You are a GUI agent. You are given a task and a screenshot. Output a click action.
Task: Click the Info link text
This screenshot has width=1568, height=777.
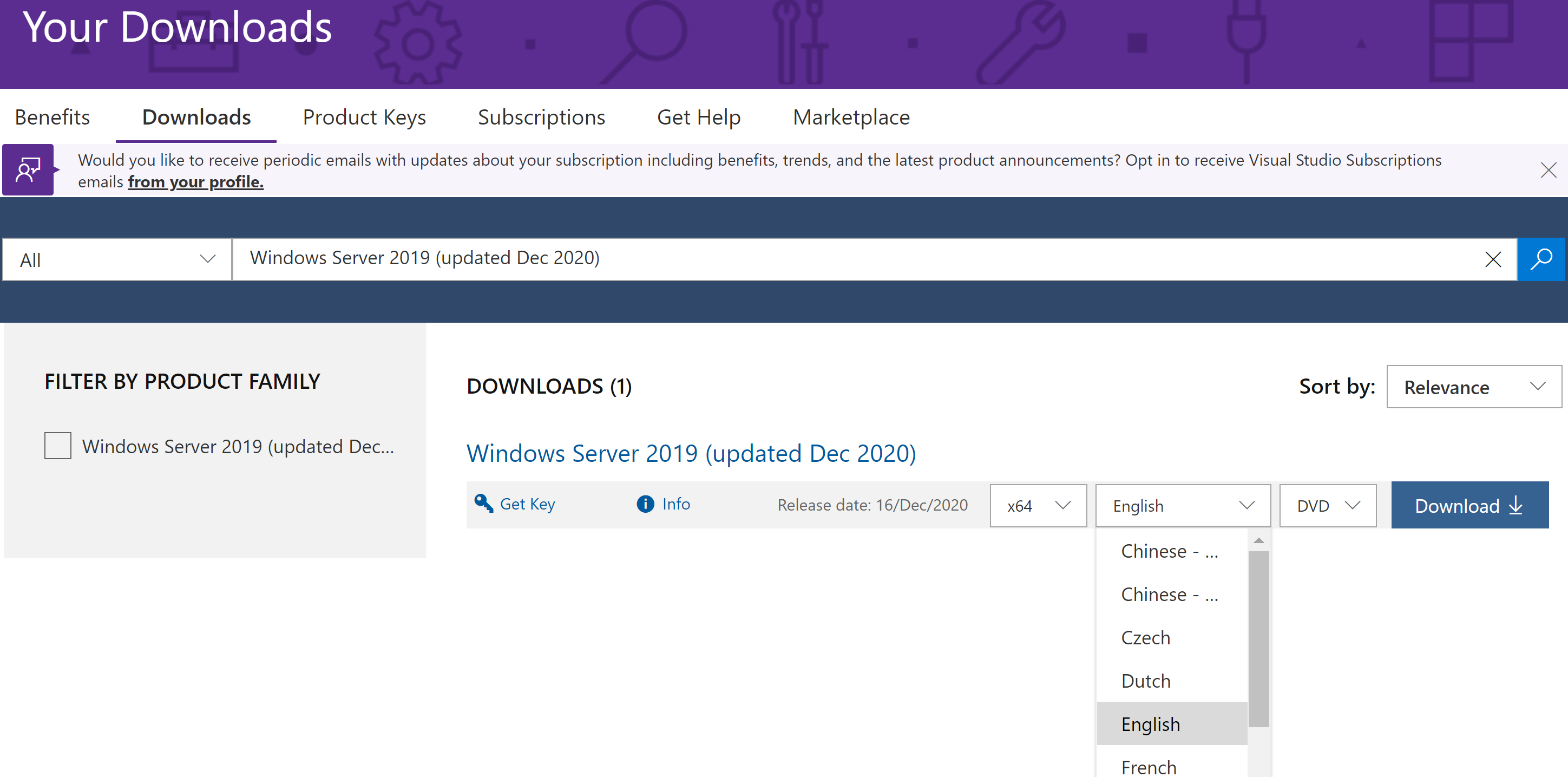pos(675,504)
